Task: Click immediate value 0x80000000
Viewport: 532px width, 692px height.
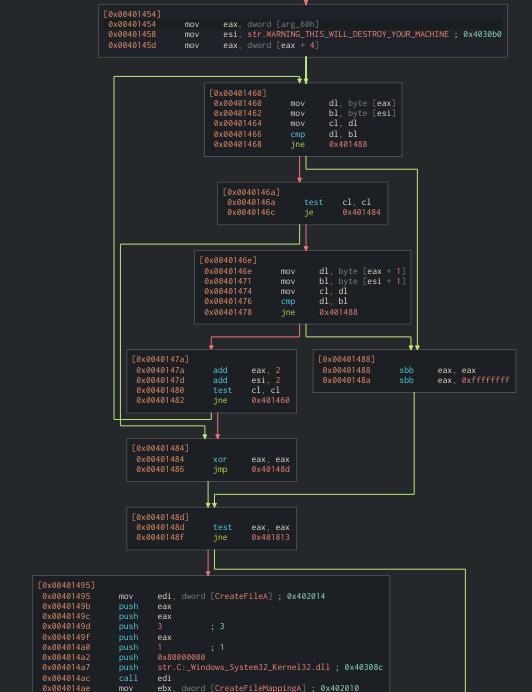Action: (181, 658)
